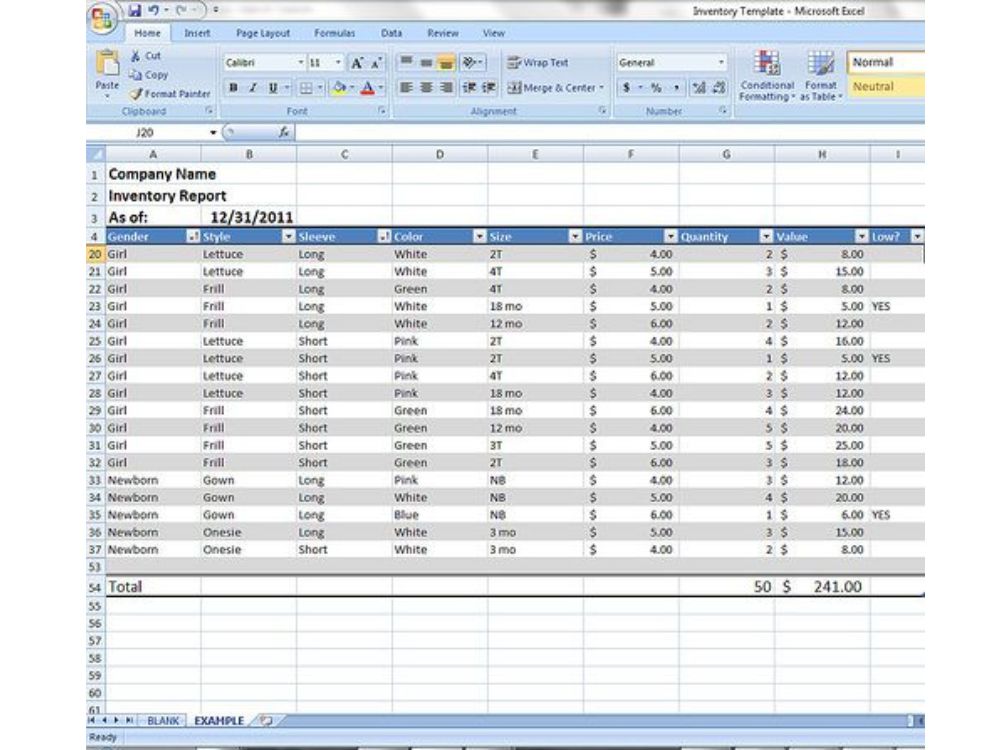
Task: Open the font size dropdown
Action: click(338, 62)
